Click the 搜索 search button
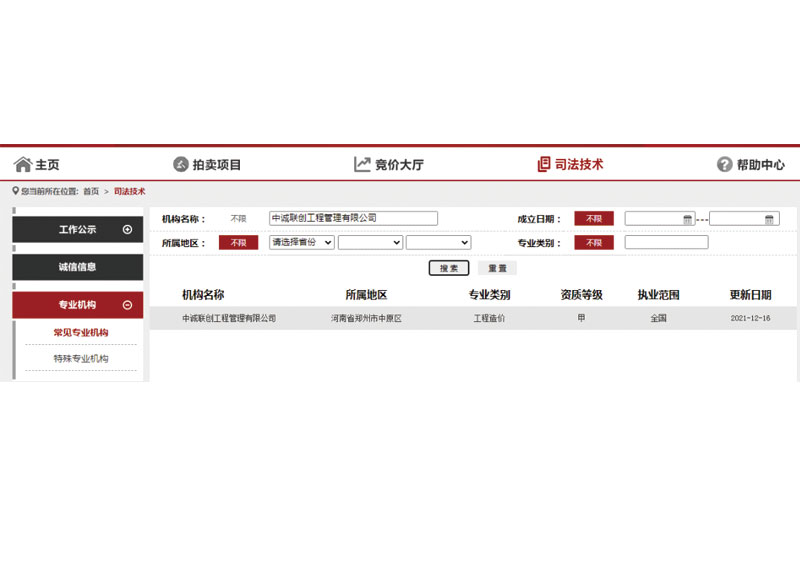The width and height of the screenshot is (800, 569). tap(449, 268)
